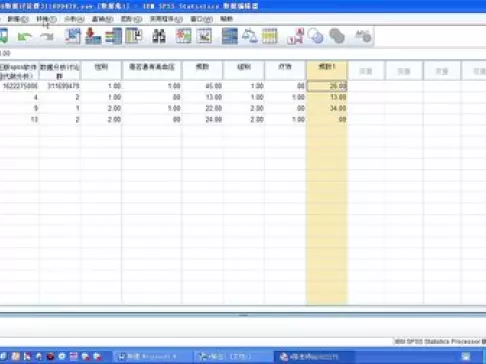This screenshot has width=486, height=364.
Task: Click the Variables info icon
Action: click(x=113, y=36)
